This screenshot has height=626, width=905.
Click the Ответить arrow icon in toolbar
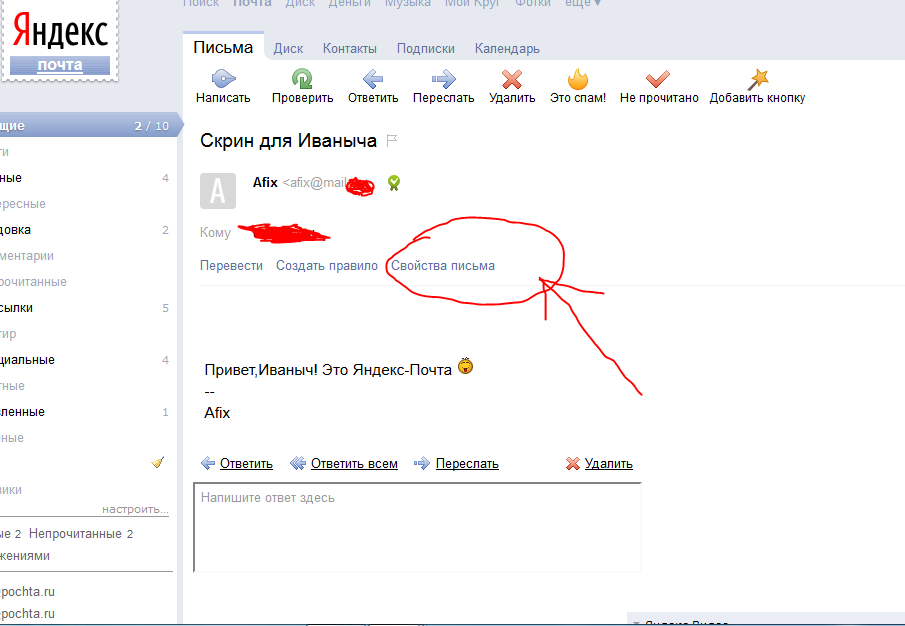click(x=373, y=78)
